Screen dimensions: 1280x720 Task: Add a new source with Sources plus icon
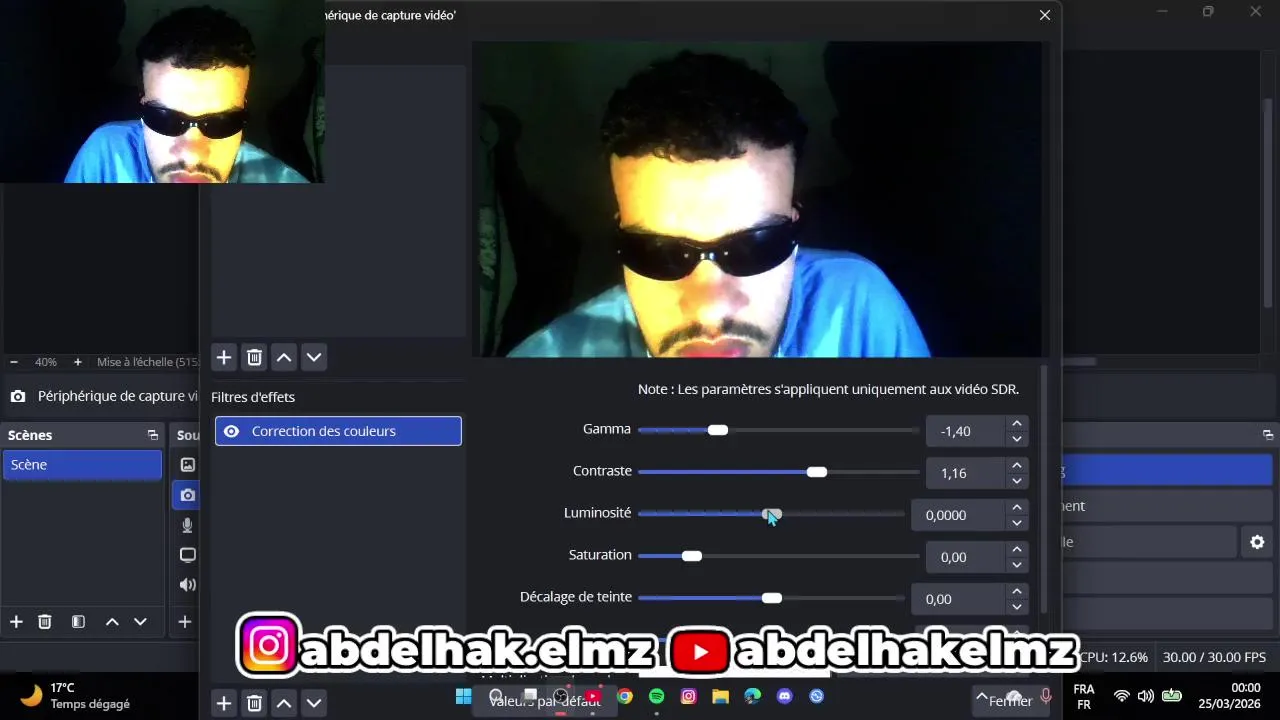pyautogui.click(x=184, y=622)
